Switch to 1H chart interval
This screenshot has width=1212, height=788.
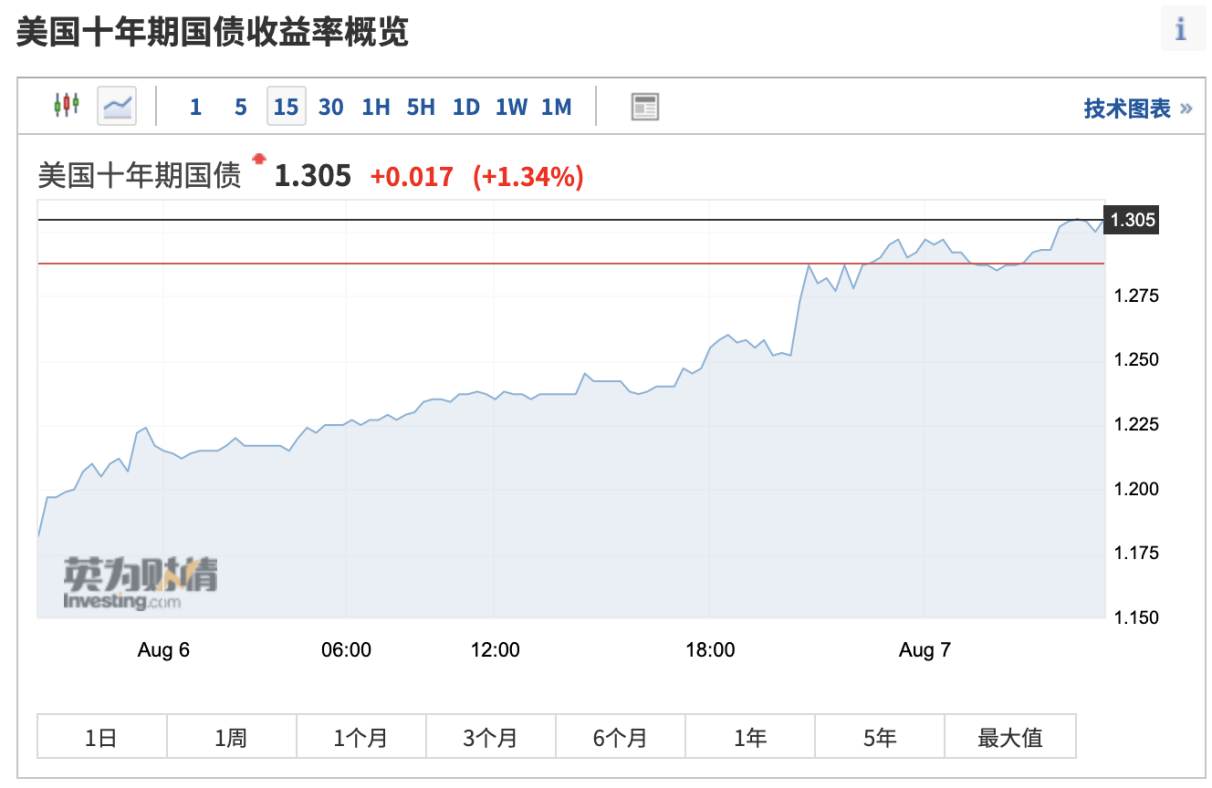(x=376, y=107)
